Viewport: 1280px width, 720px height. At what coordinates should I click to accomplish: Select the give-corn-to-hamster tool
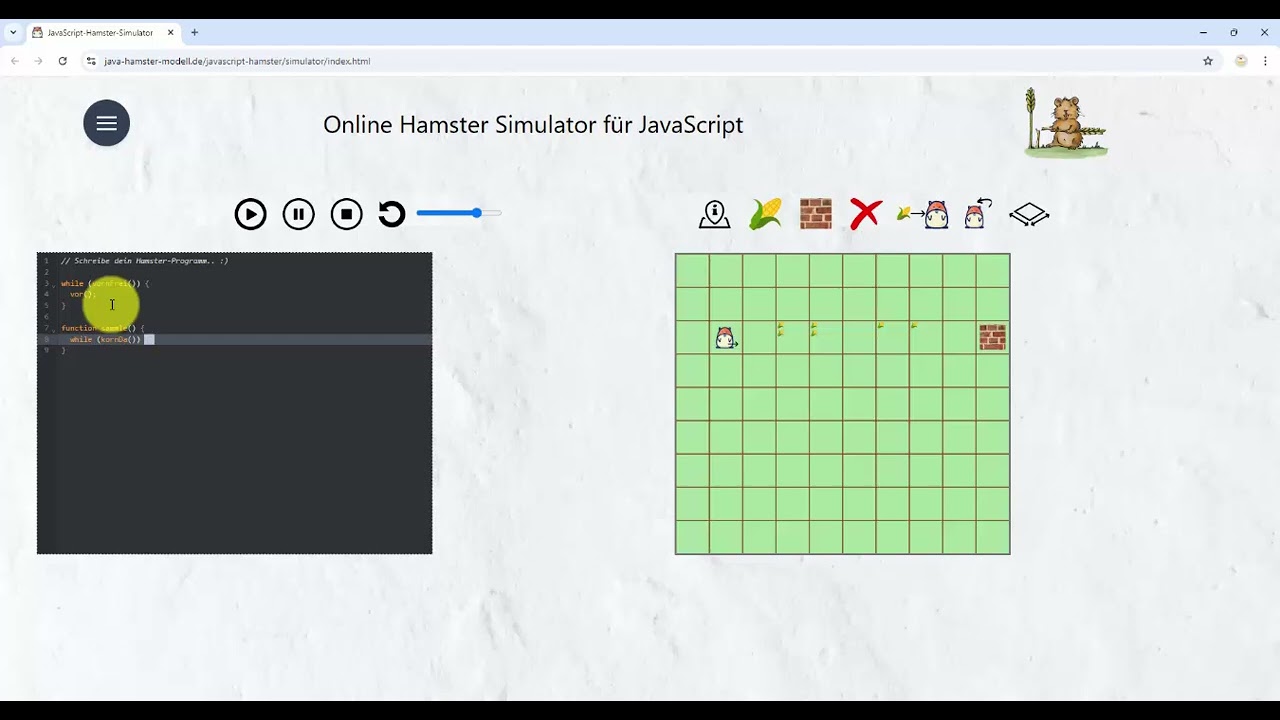coord(923,214)
